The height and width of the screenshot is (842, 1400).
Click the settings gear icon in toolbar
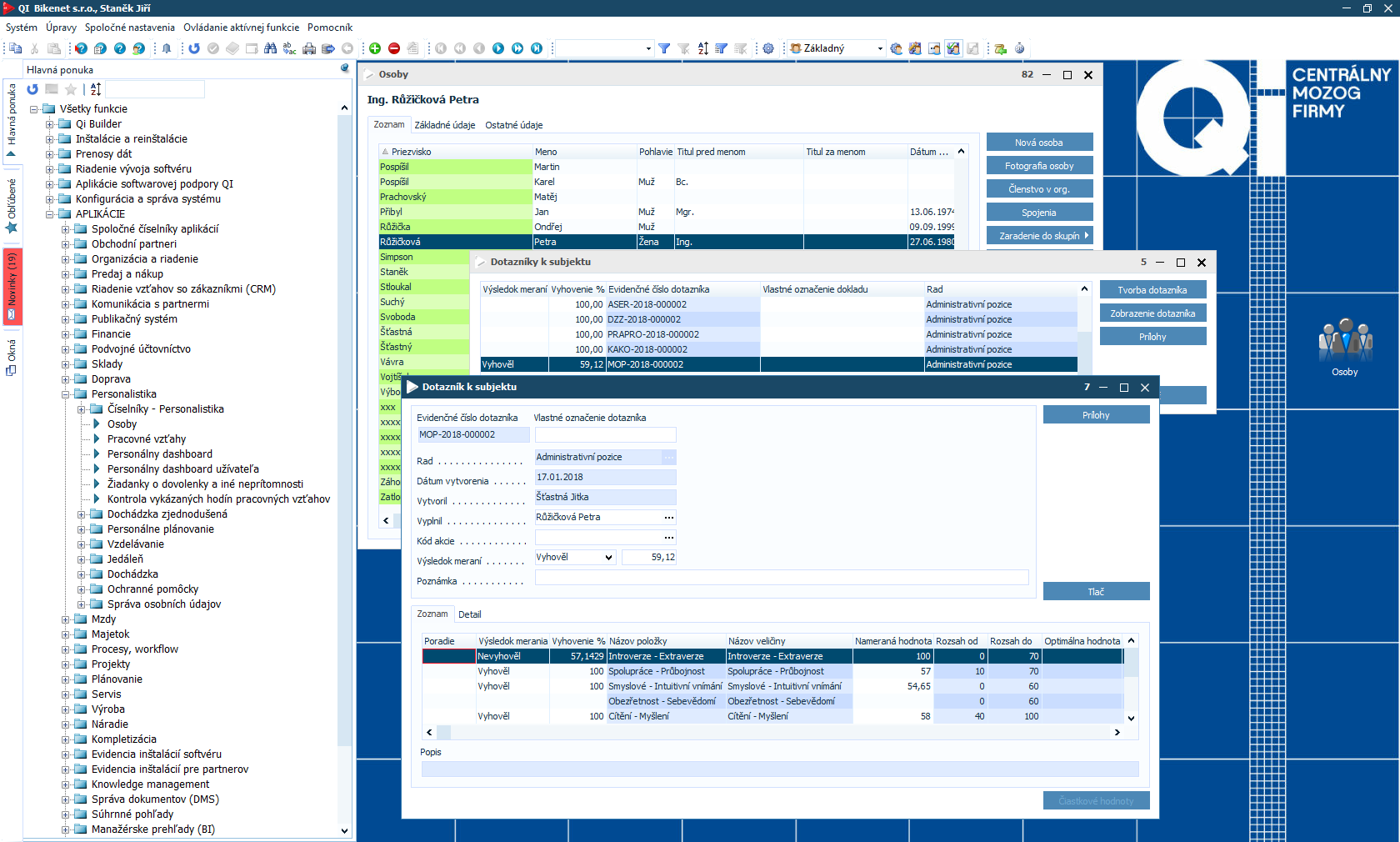click(768, 48)
